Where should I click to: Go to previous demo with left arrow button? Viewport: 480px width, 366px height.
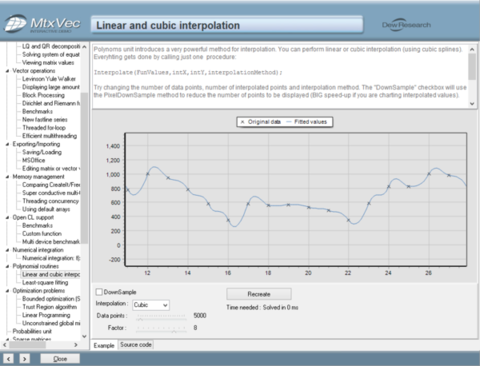8,359
